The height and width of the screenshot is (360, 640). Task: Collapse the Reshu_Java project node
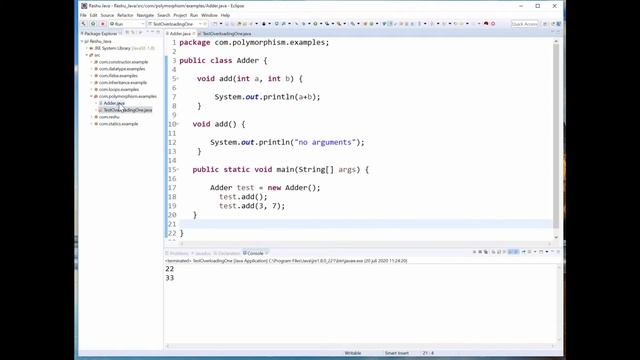(82, 41)
